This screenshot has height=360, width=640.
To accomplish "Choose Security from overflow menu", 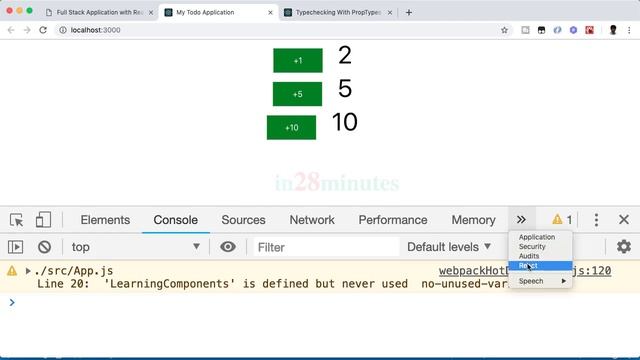I will [x=540, y=247].
